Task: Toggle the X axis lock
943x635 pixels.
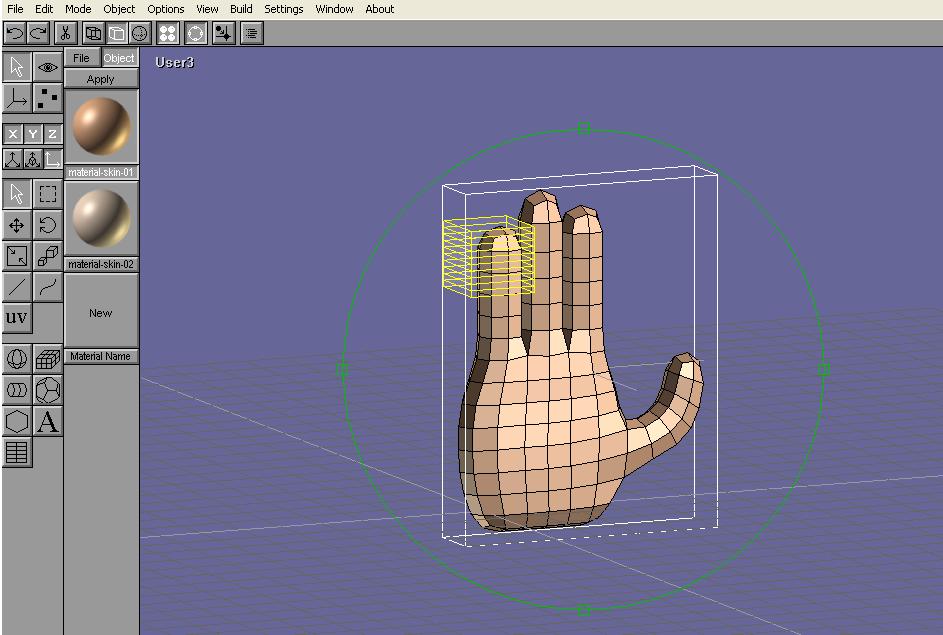Action: click(x=13, y=133)
